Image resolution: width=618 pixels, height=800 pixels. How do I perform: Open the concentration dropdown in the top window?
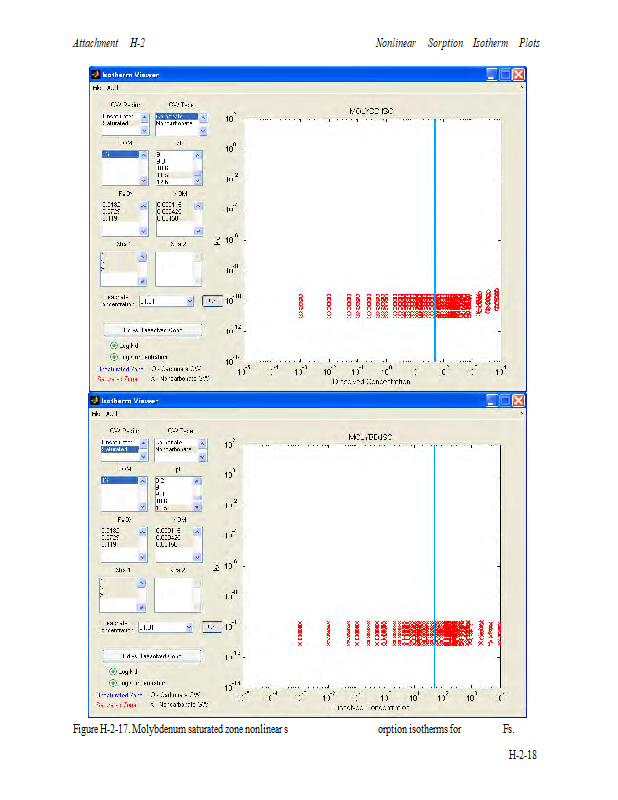pyautogui.click(x=188, y=300)
